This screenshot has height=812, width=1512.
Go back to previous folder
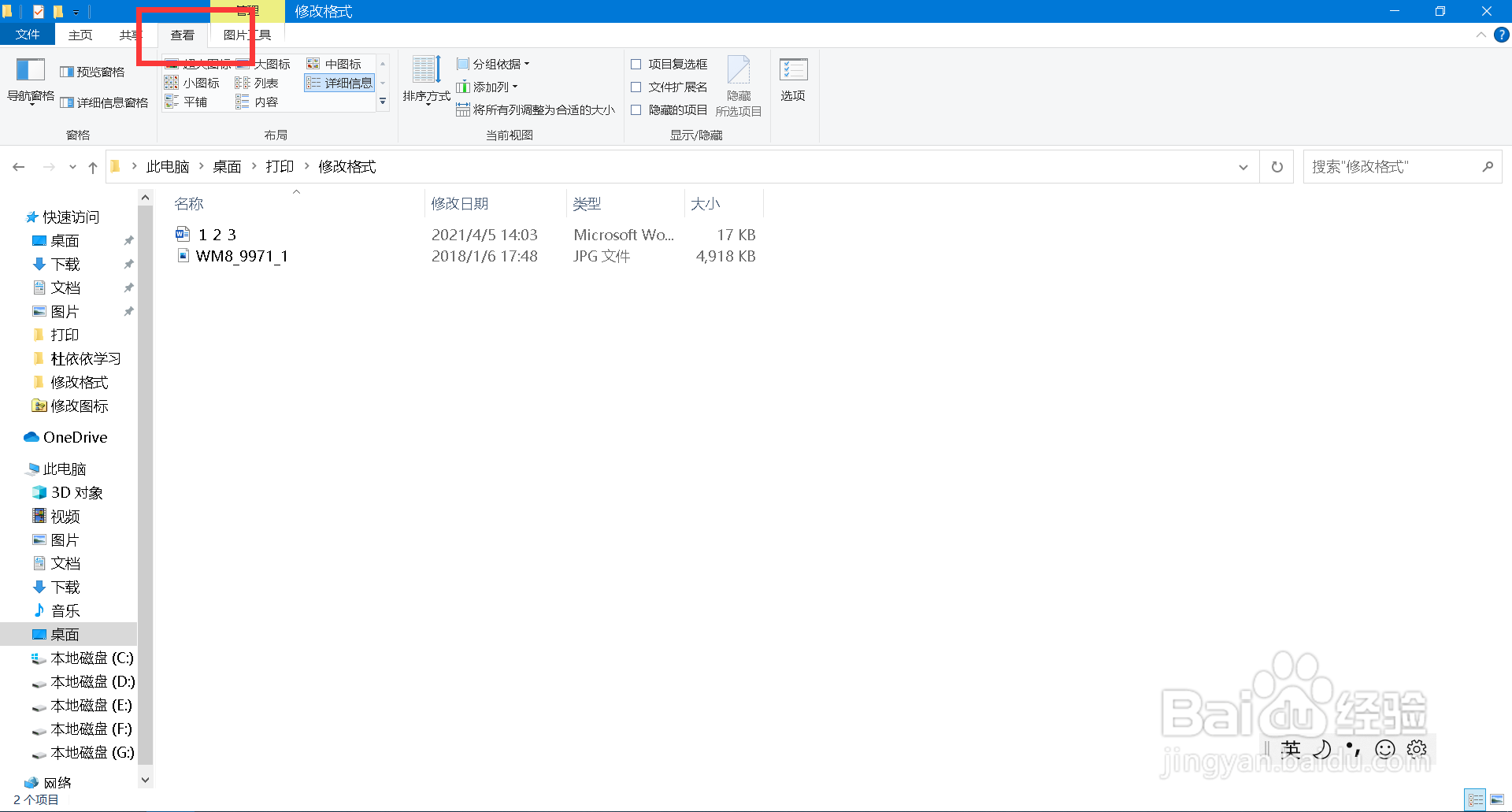coord(19,167)
